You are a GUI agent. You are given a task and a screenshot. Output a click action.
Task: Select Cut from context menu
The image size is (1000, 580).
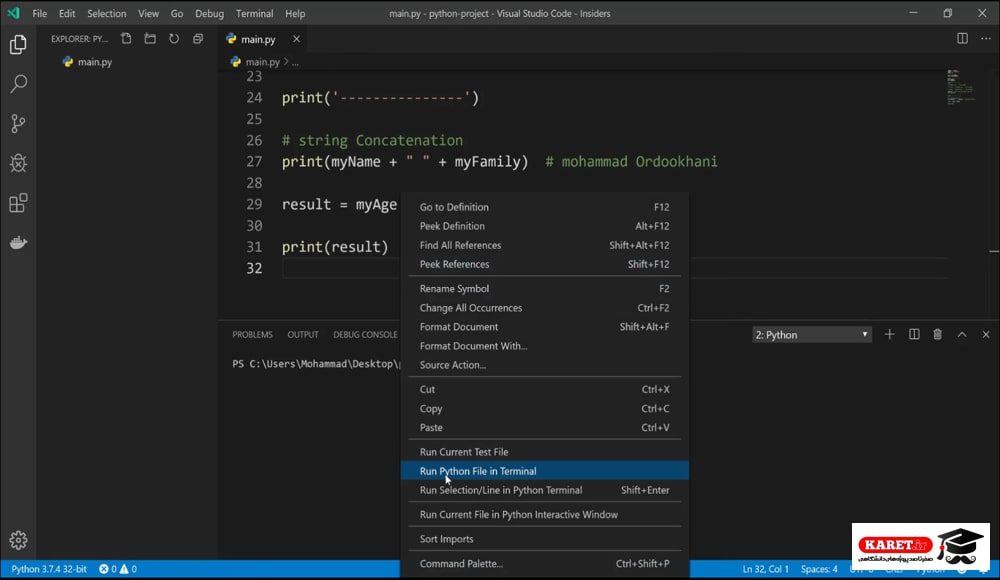click(x=545, y=389)
